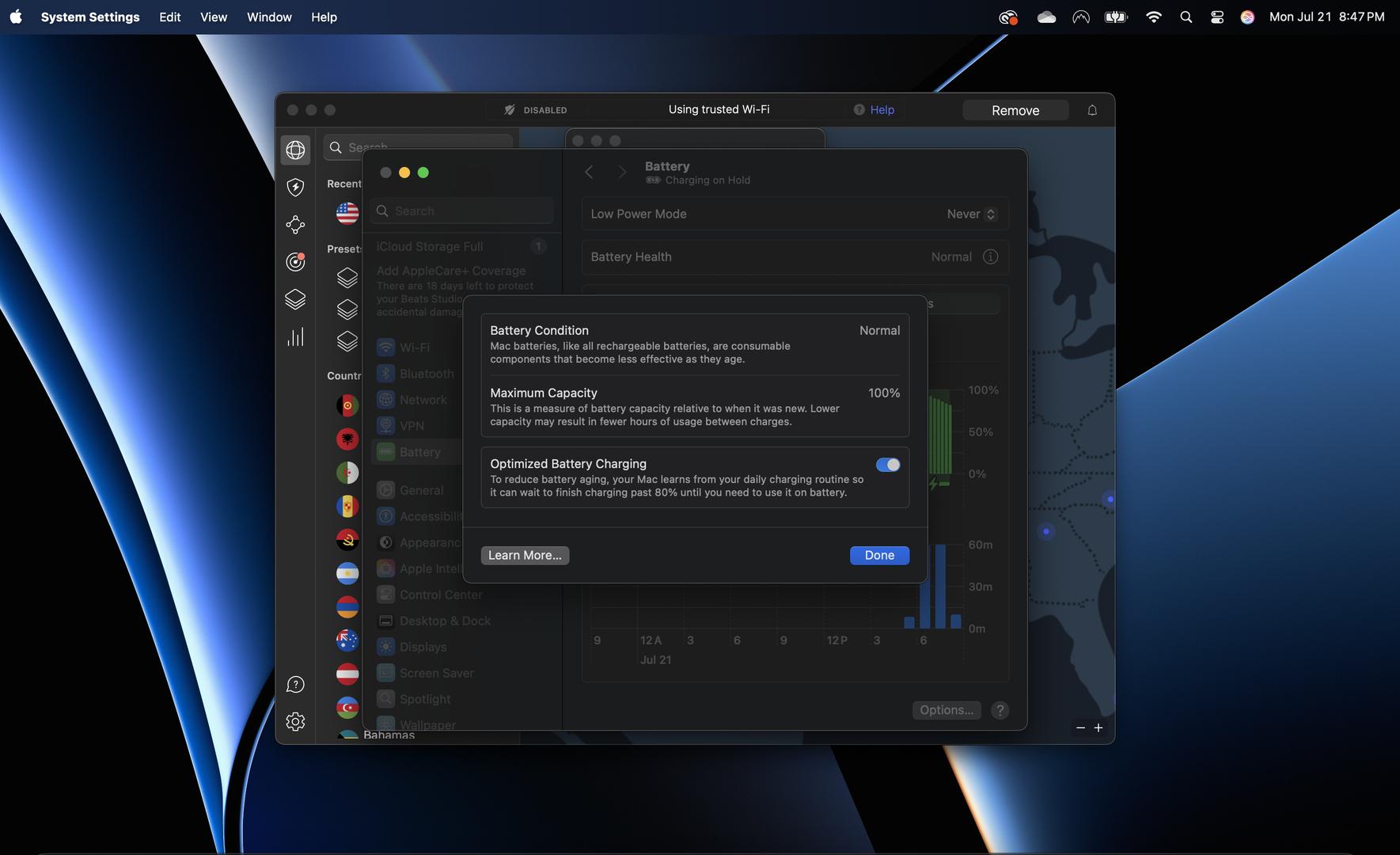Click the iCloud status icon in menu bar
1400x855 pixels.
coord(1046,17)
